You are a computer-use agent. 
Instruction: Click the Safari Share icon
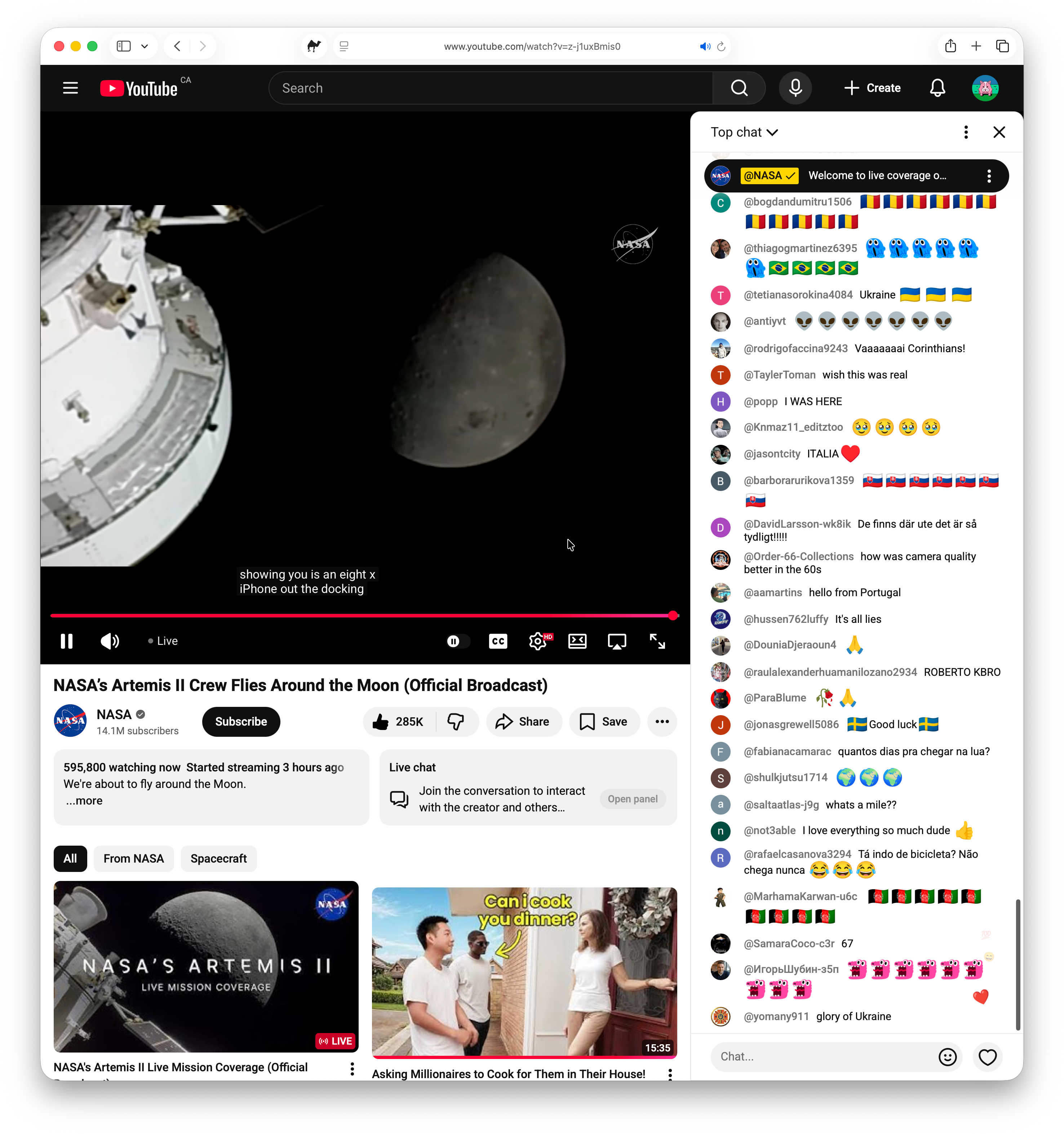(x=950, y=46)
